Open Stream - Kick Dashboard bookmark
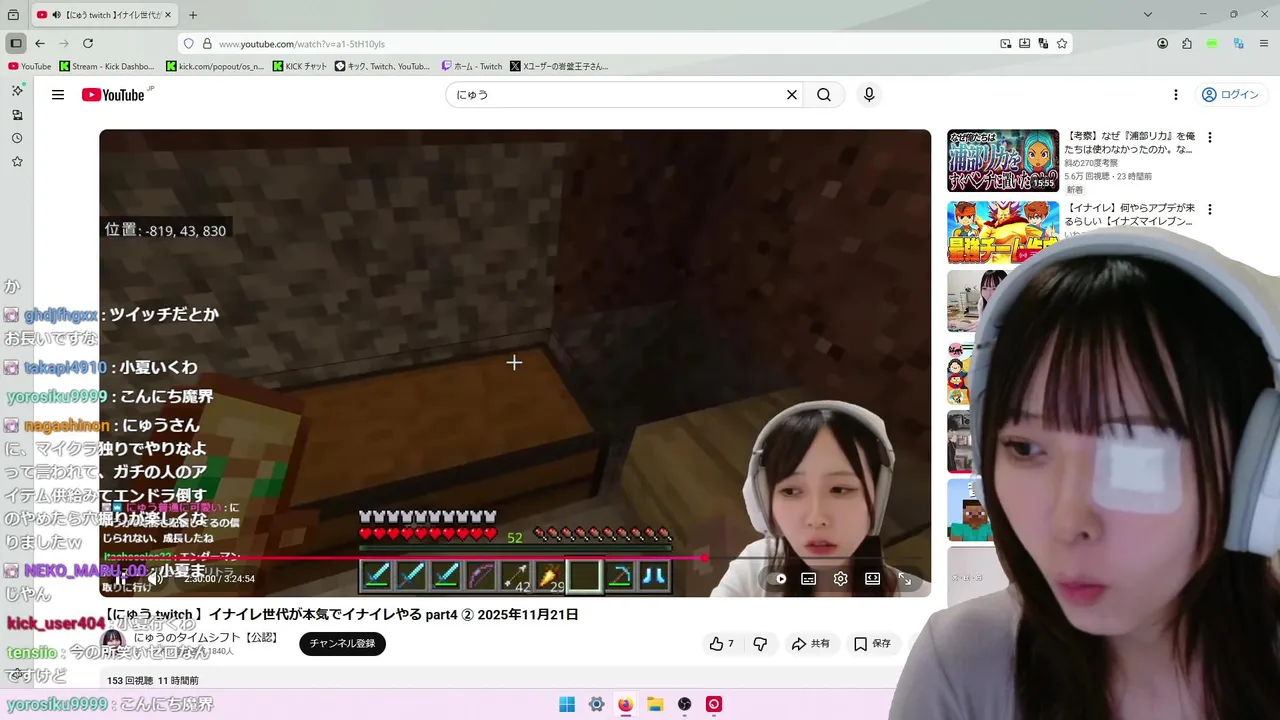1280x720 pixels. click(107, 67)
